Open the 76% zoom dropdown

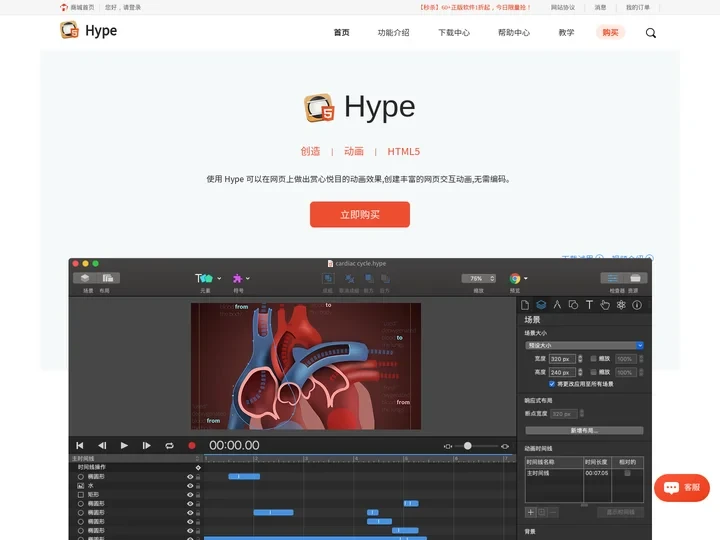(x=478, y=278)
